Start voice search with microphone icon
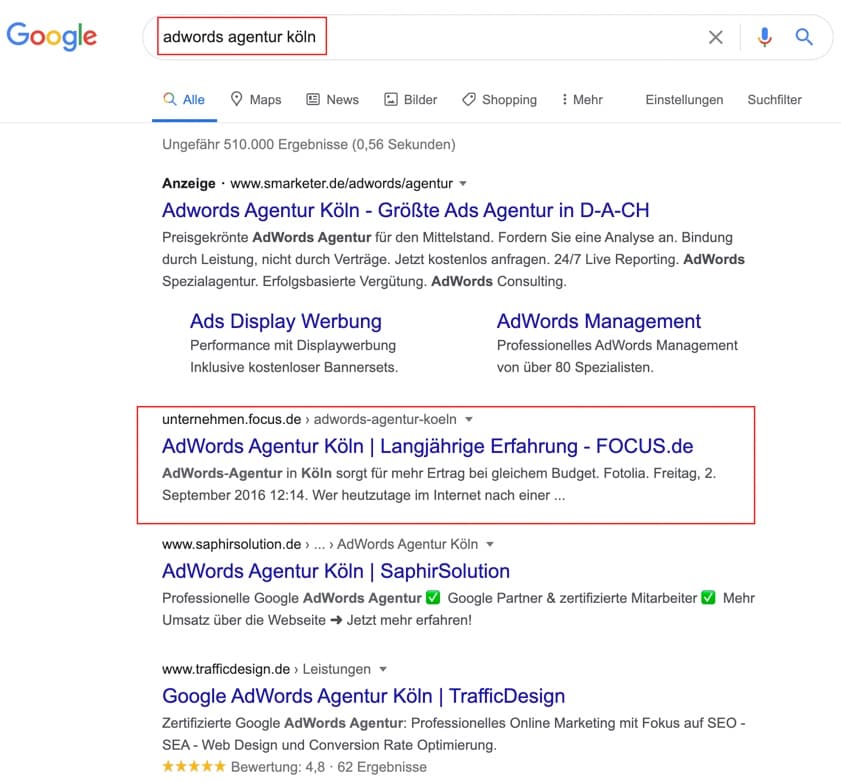 coord(764,37)
